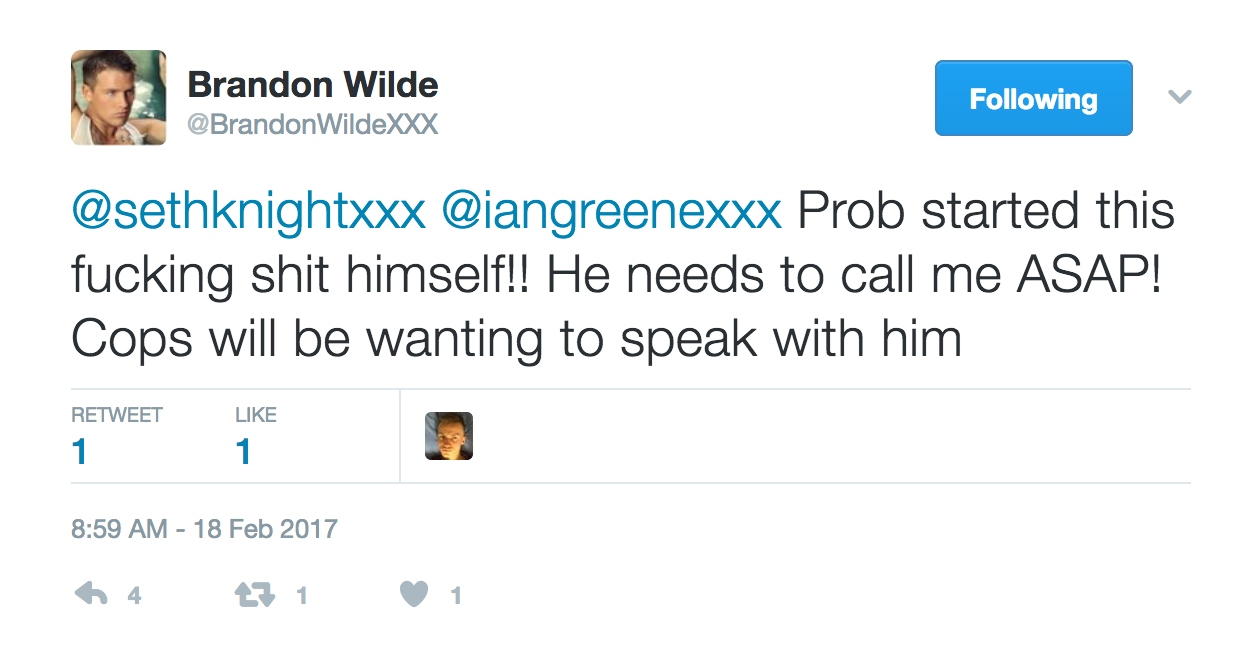
Task: Click count beside the retweet arrows icon
Action: [x=302, y=597]
